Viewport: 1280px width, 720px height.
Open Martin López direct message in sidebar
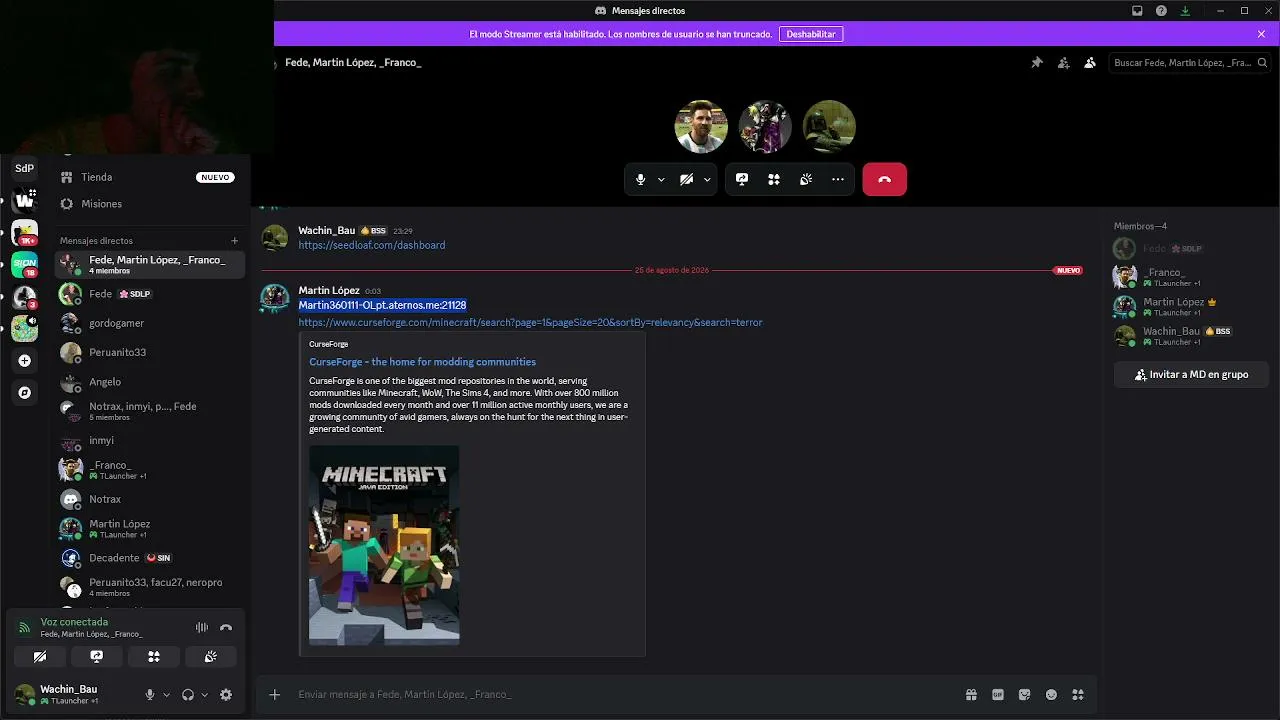[x=148, y=528]
